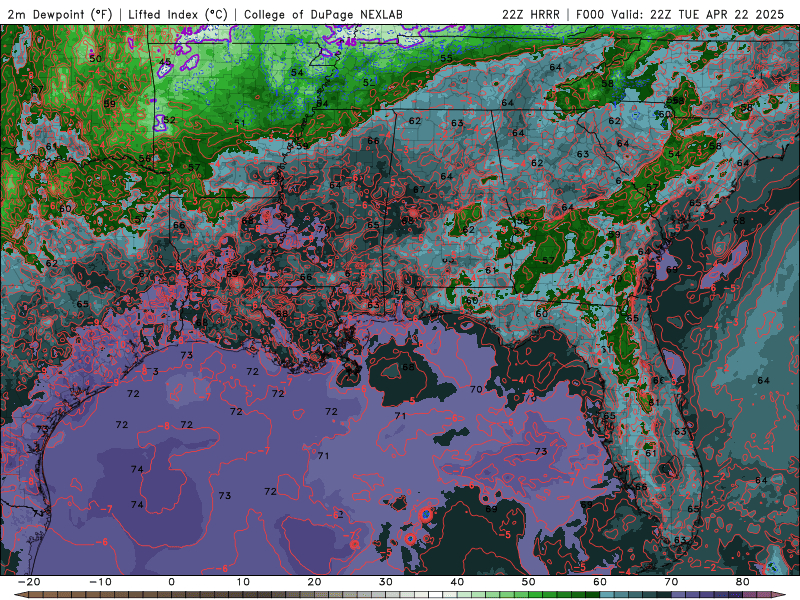The height and width of the screenshot is (600, 800).
Task: Click the 40 tick label on the legend
Action: [457, 582]
